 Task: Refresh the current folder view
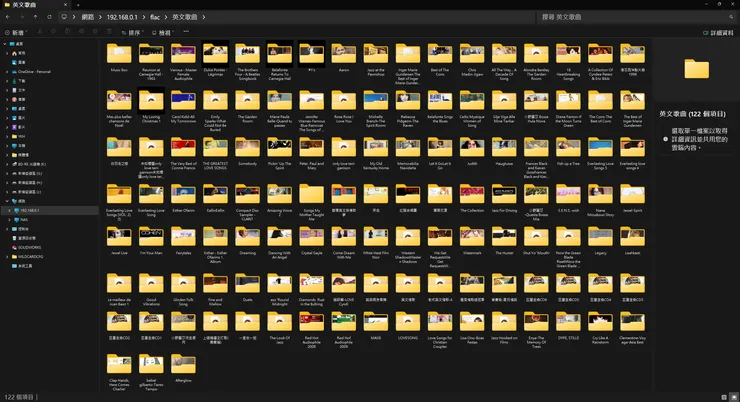pos(49,17)
